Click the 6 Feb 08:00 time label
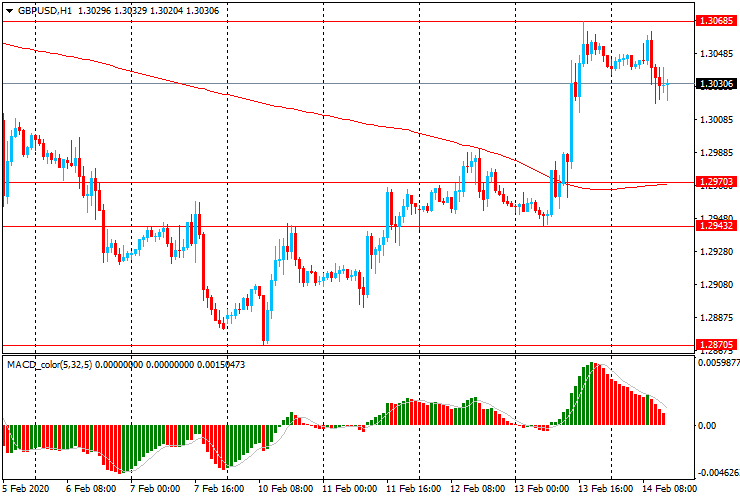The image size is (740, 500). point(91,488)
